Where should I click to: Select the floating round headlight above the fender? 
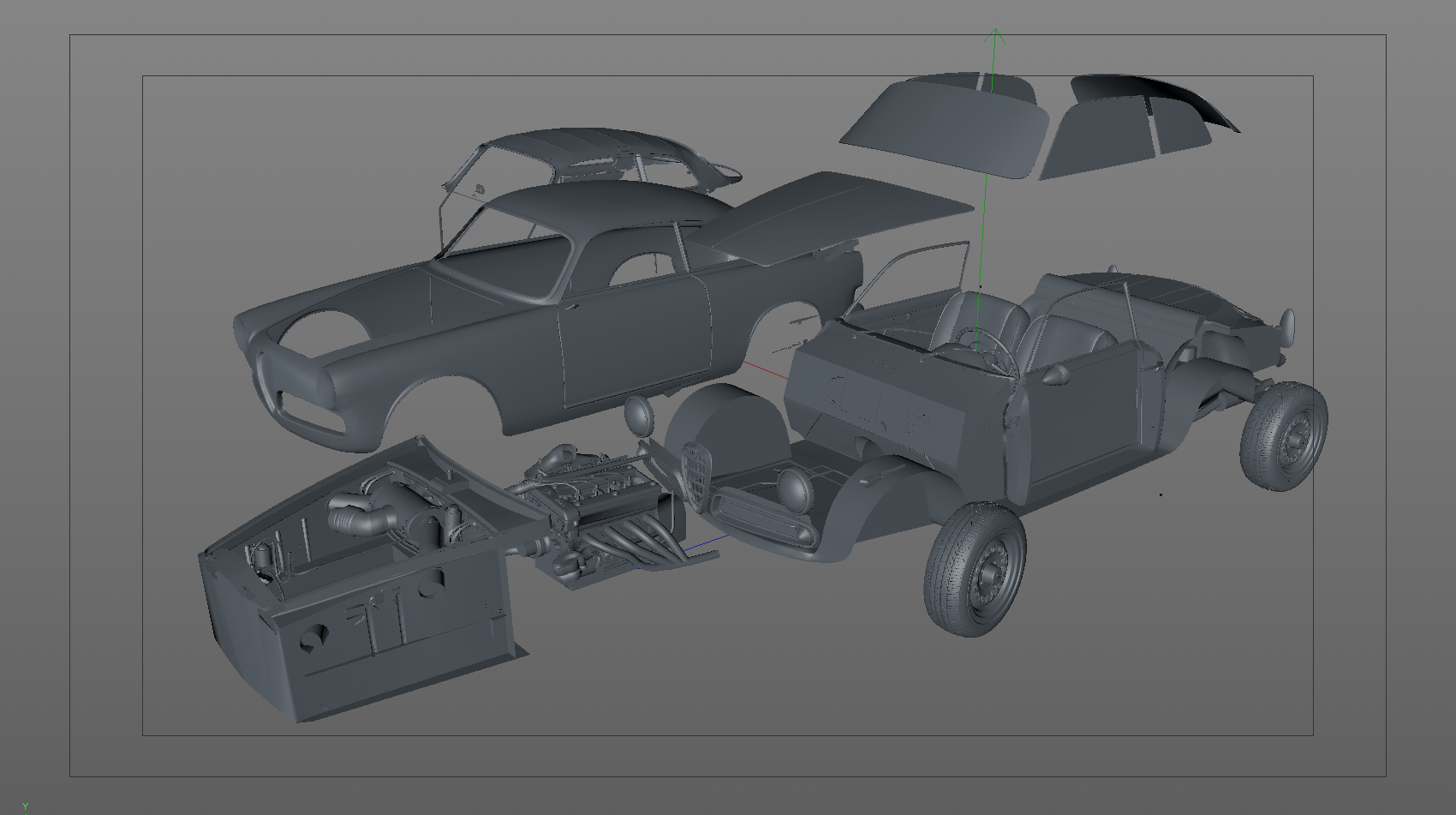click(639, 416)
